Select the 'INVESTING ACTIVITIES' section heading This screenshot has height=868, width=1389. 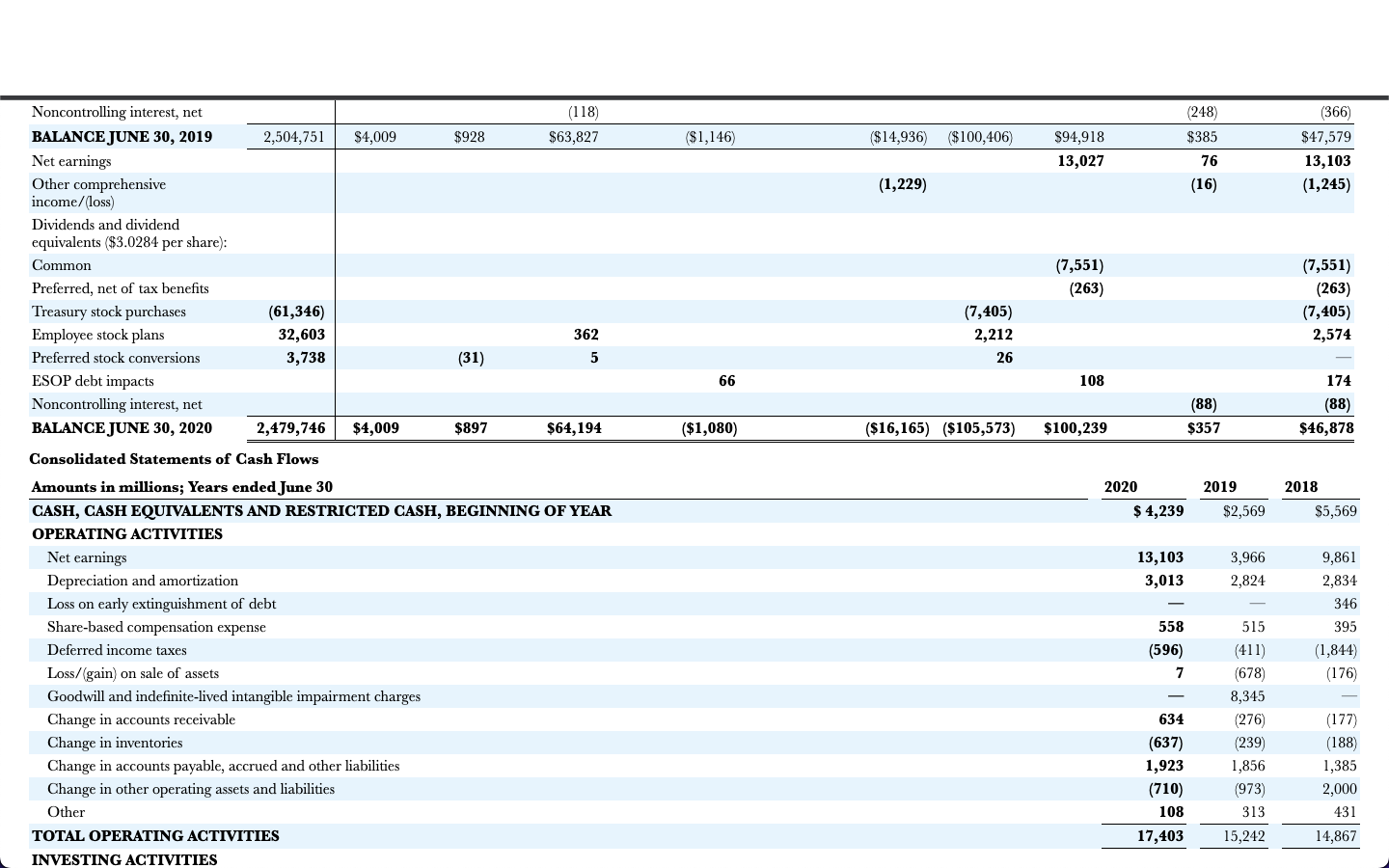[124, 859]
